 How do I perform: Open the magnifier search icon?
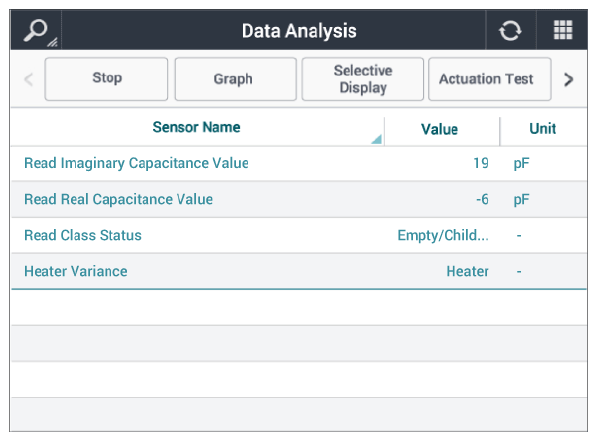point(36,30)
